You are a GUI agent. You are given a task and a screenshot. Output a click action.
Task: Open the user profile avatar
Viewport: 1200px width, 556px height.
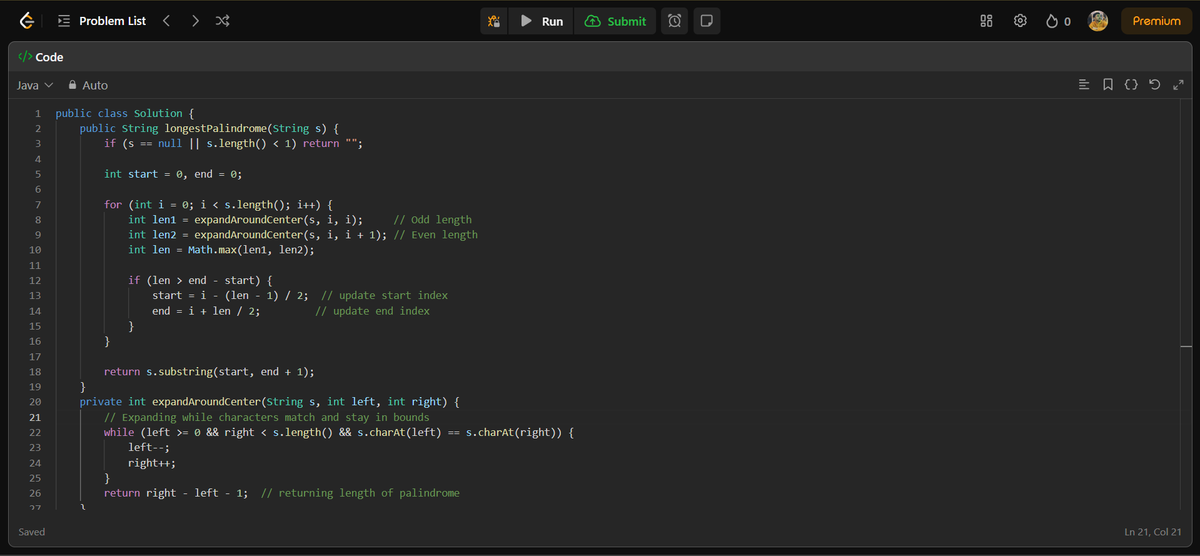1098,21
